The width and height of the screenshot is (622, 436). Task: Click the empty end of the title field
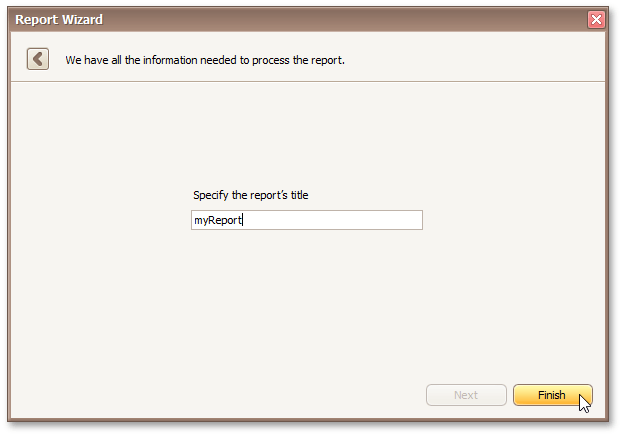pos(350,220)
